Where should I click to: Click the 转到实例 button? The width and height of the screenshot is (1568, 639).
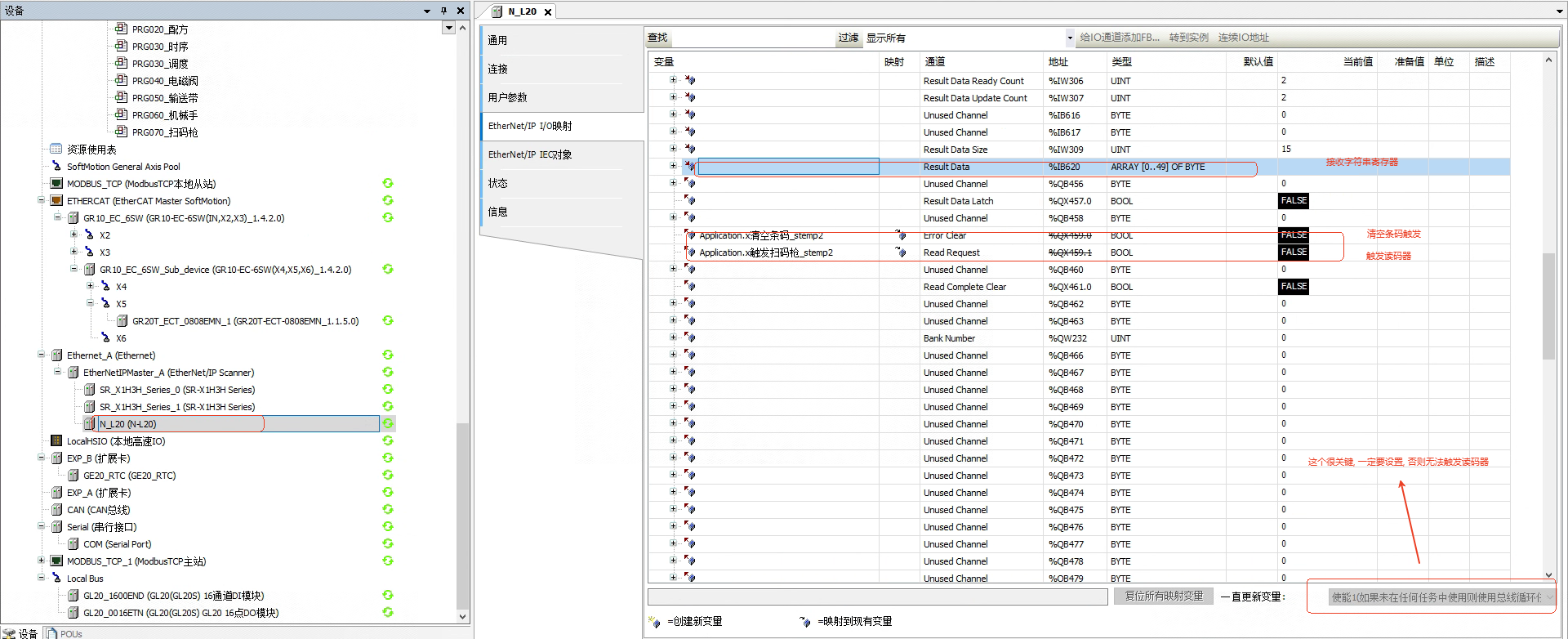pyautogui.click(x=1188, y=38)
